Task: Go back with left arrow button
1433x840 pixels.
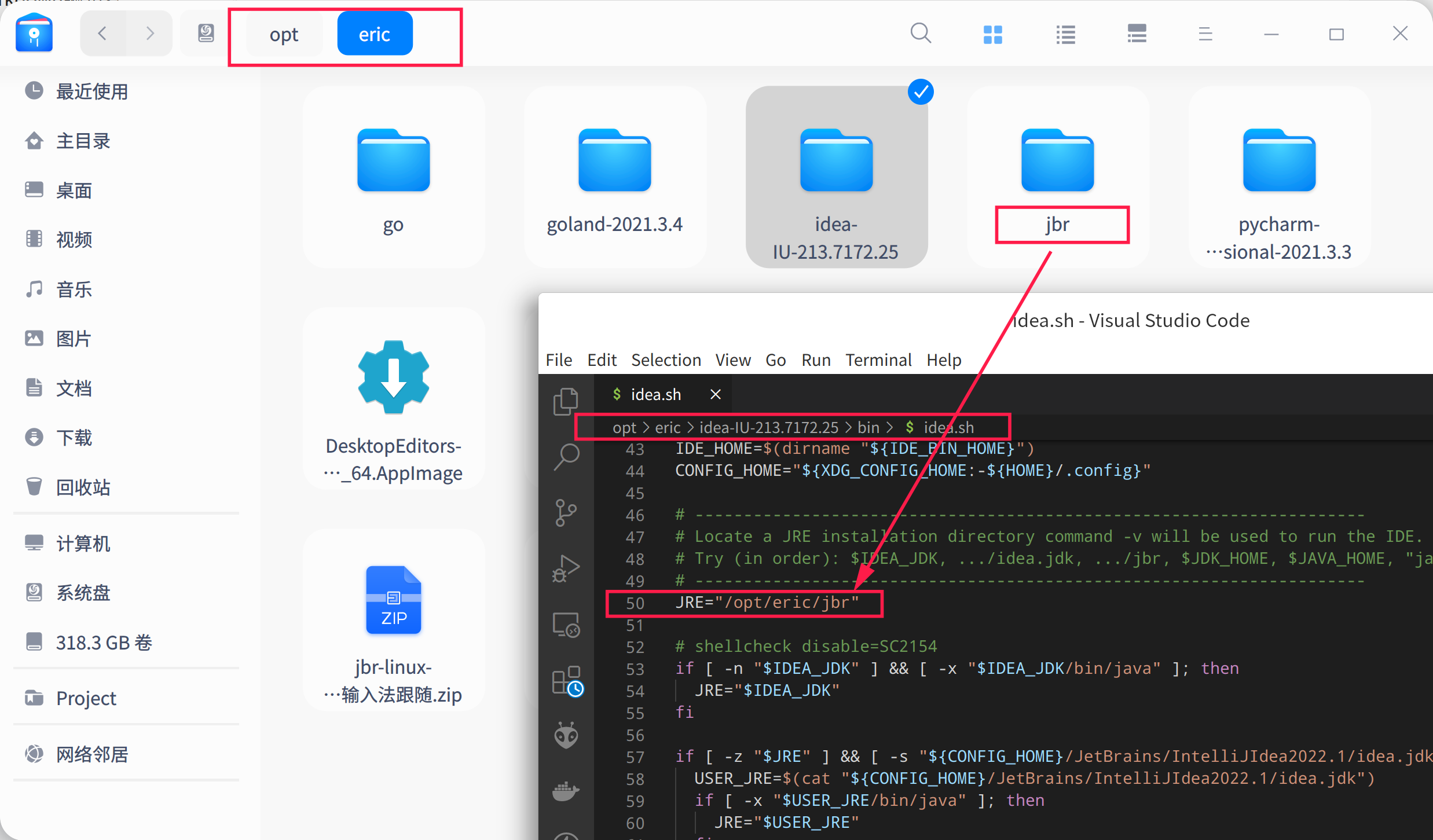Action: (x=102, y=33)
